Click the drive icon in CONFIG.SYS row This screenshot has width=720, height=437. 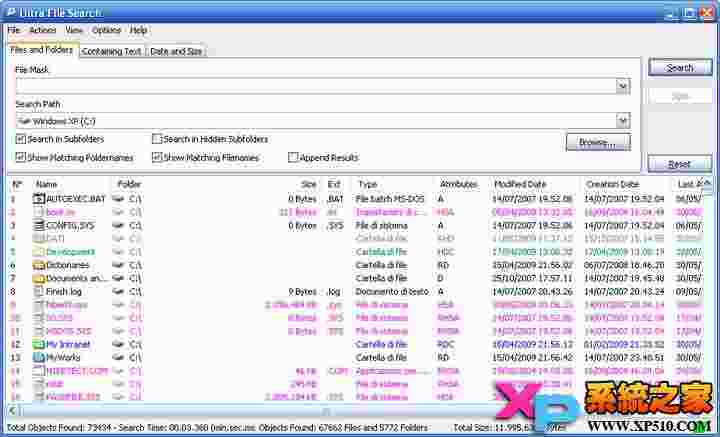click(x=119, y=226)
